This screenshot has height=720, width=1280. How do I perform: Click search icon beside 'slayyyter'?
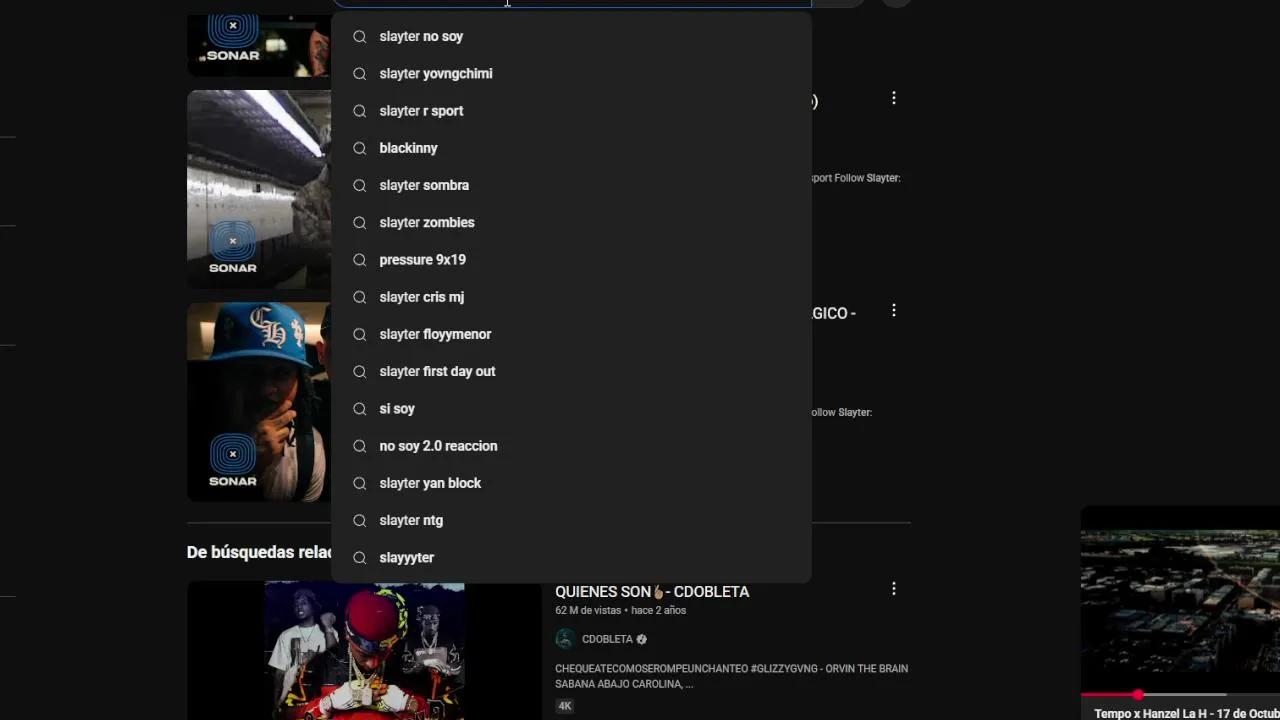(360, 558)
